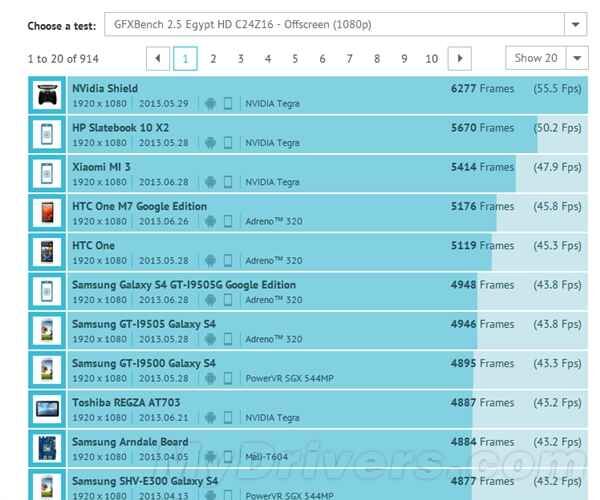Screen dimensions: 600x500
Task: Open the Xiaomi MI 3 result link
Action: (x=101, y=167)
